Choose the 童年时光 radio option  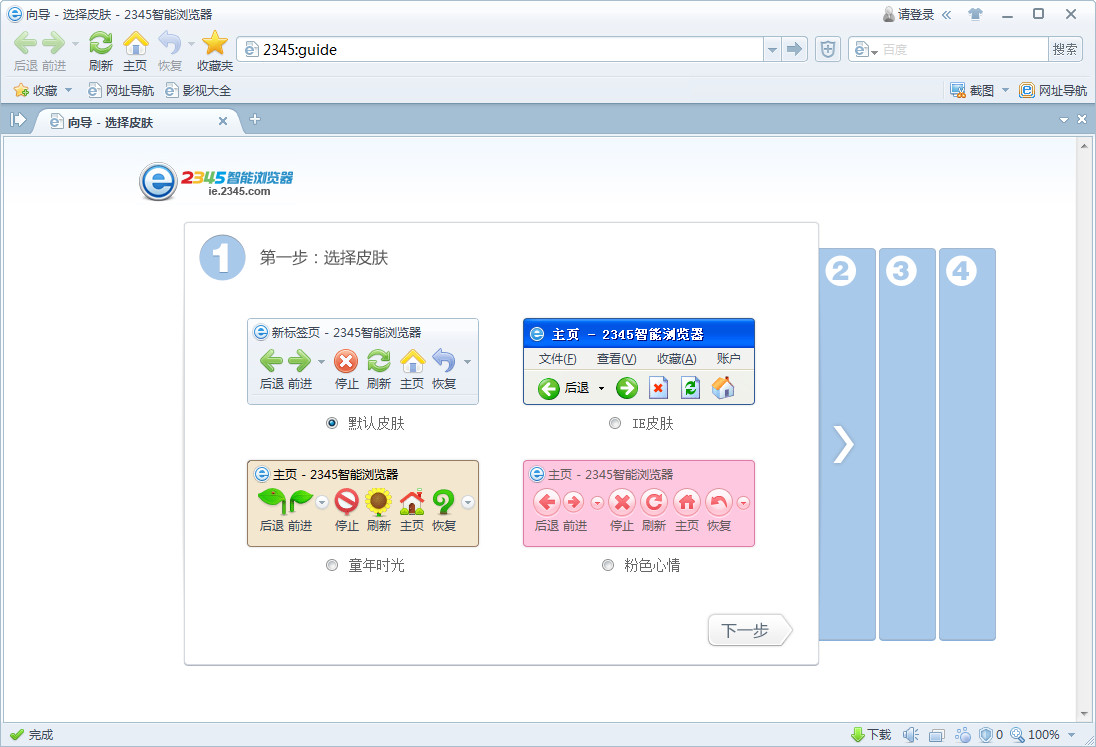coord(332,565)
